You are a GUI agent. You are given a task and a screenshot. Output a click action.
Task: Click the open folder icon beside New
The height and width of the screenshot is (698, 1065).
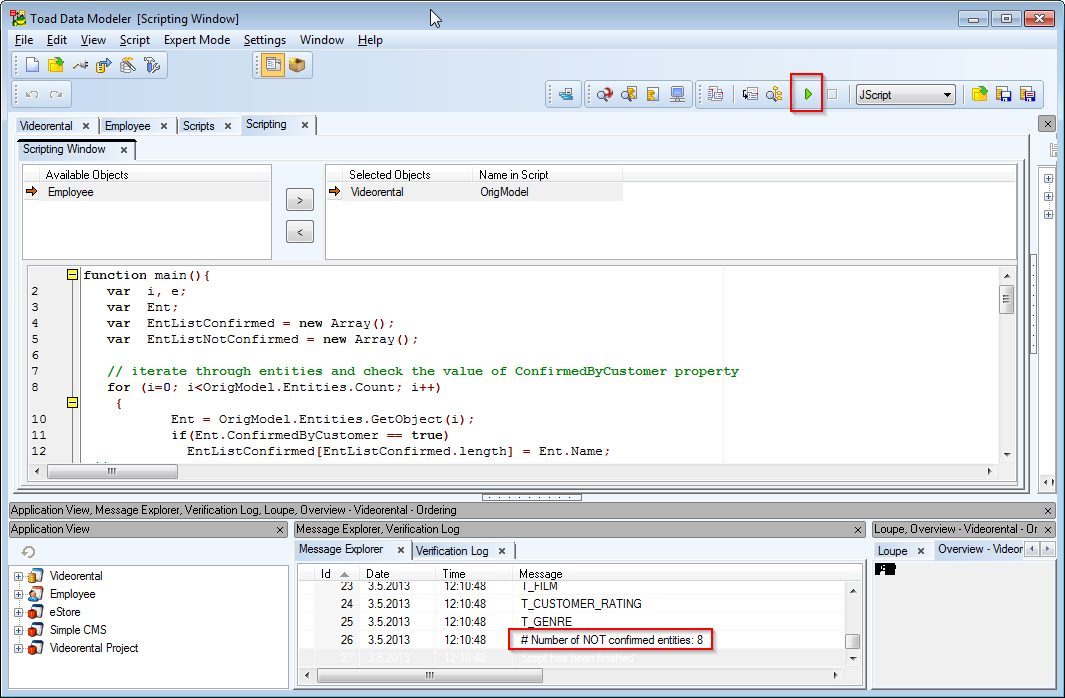click(56, 65)
